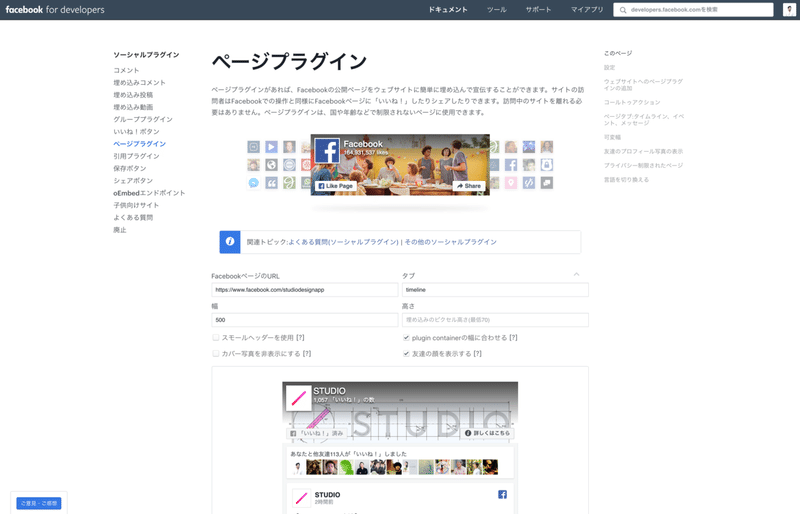Click the 詳しくはこちら button in preview
800x514 pixels.
487,433
